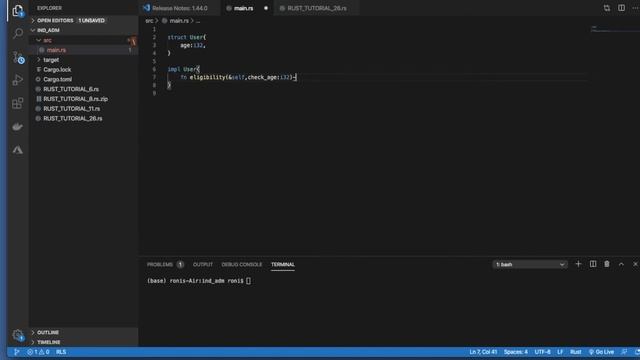Image resolution: width=640 pixels, height=360 pixels.
Task: Expand the Timeline section
Action: click(83, 342)
